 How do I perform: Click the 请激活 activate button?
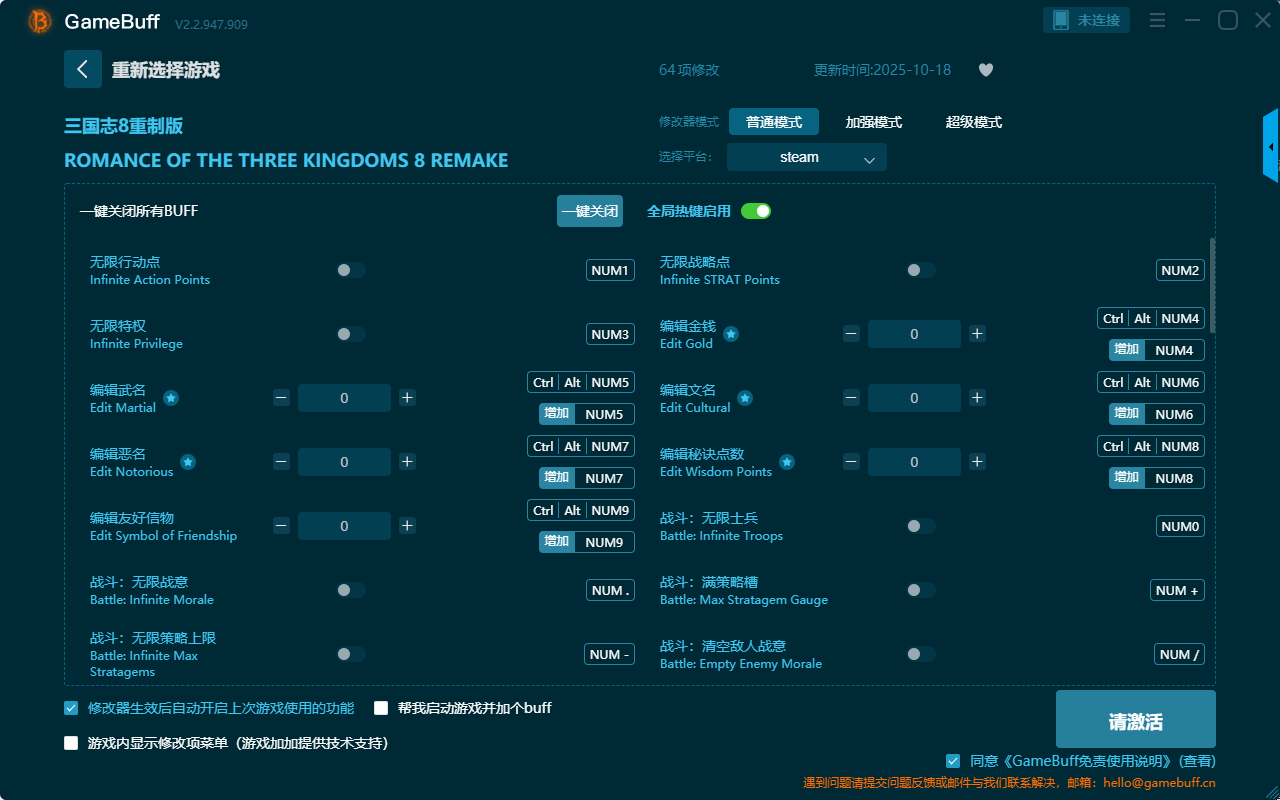tap(1135, 722)
